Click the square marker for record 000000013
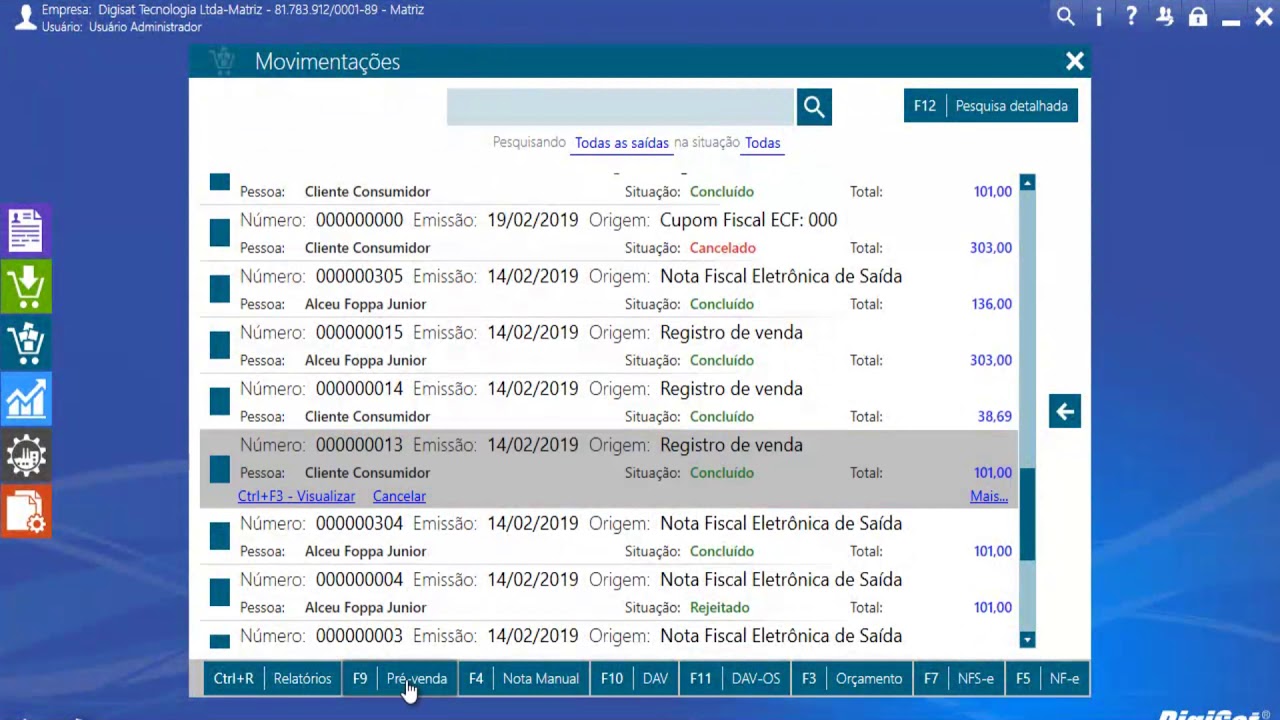1280x720 pixels. (x=220, y=469)
